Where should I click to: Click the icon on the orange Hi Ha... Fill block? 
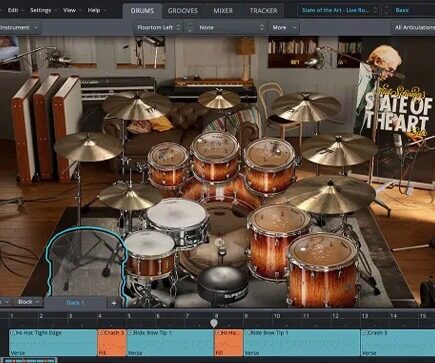click(219, 333)
